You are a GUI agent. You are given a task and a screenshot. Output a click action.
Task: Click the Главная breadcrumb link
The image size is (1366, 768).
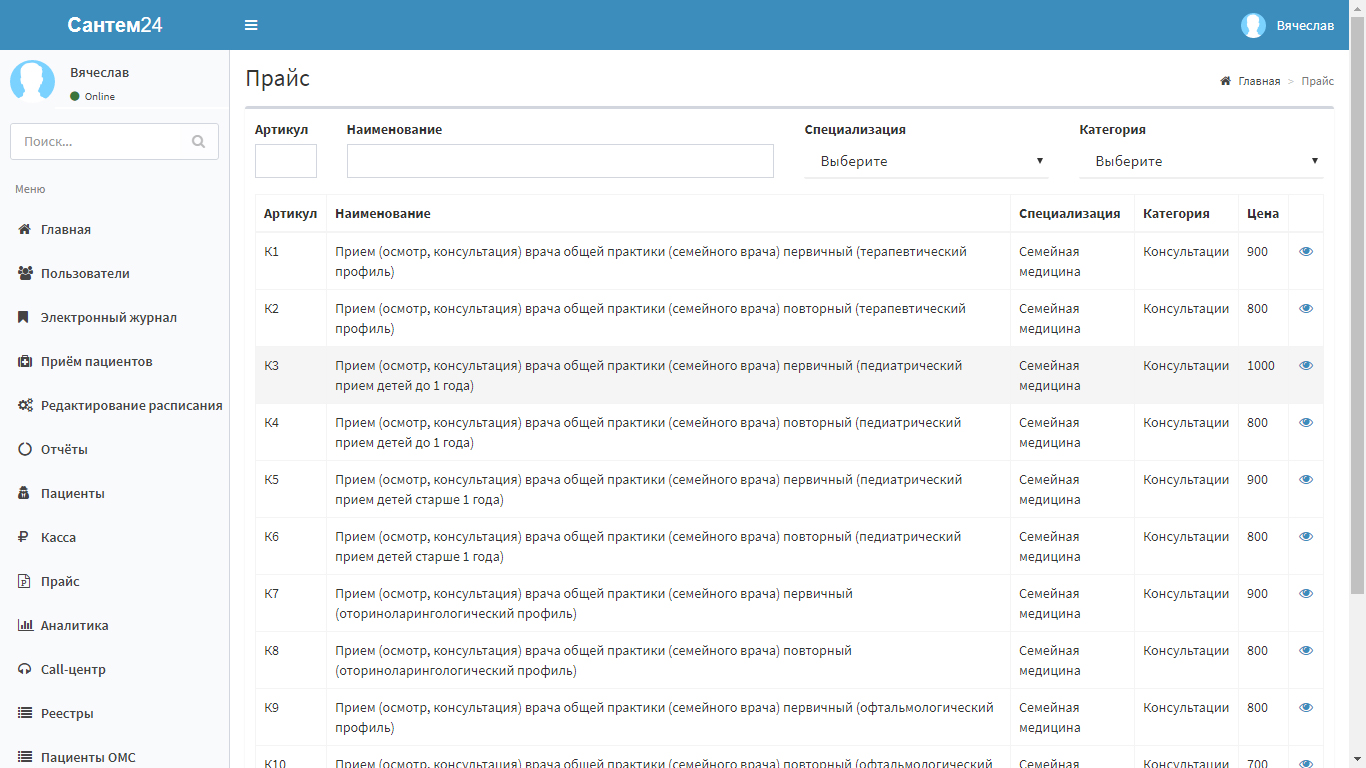tap(1259, 81)
